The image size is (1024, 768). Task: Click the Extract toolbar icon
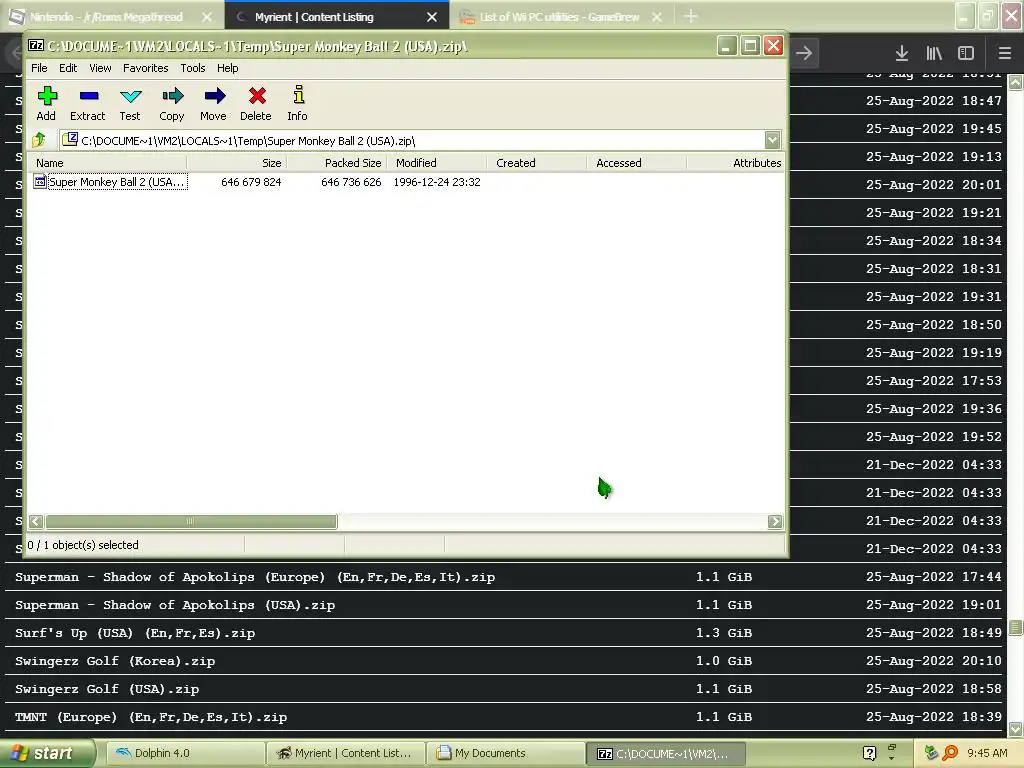tap(89, 96)
